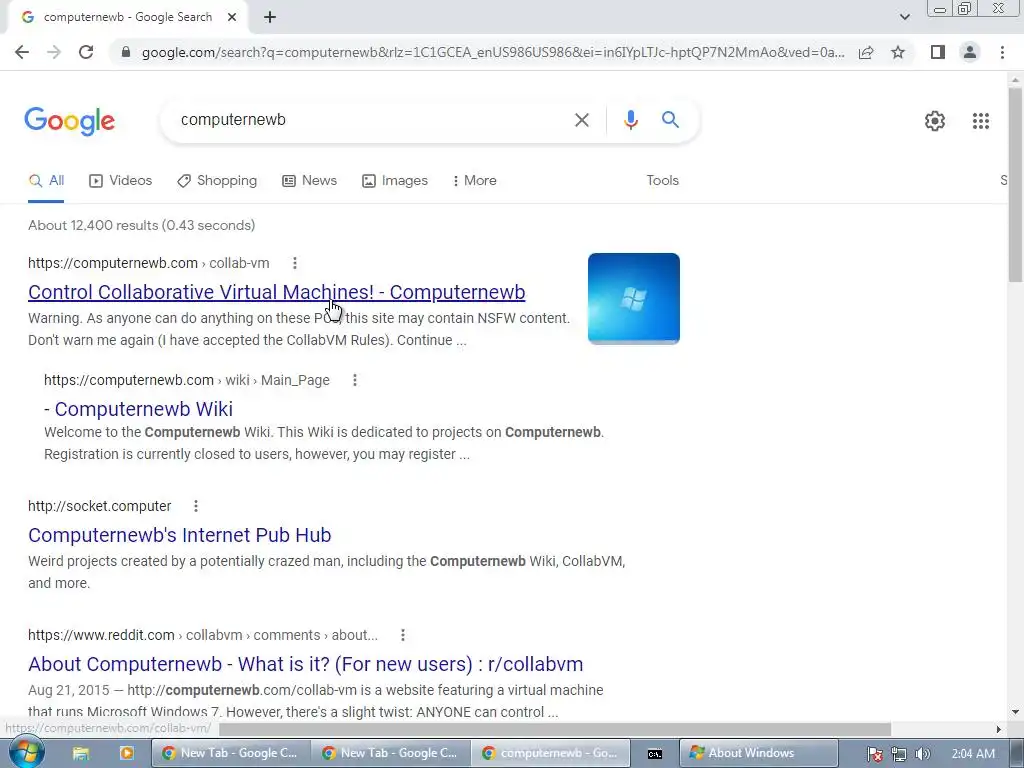The image size is (1024, 768).
Task: Switch to About Windows taskbar window
Action: (758, 753)
